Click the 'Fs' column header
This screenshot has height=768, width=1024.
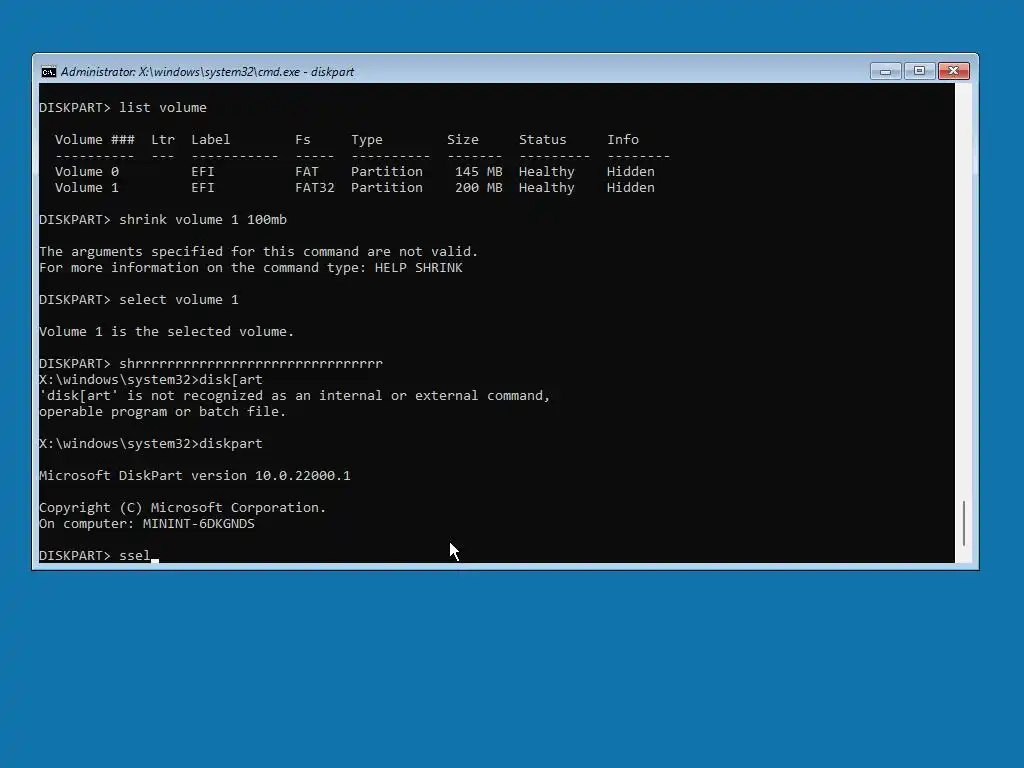[x=302, y=140]
